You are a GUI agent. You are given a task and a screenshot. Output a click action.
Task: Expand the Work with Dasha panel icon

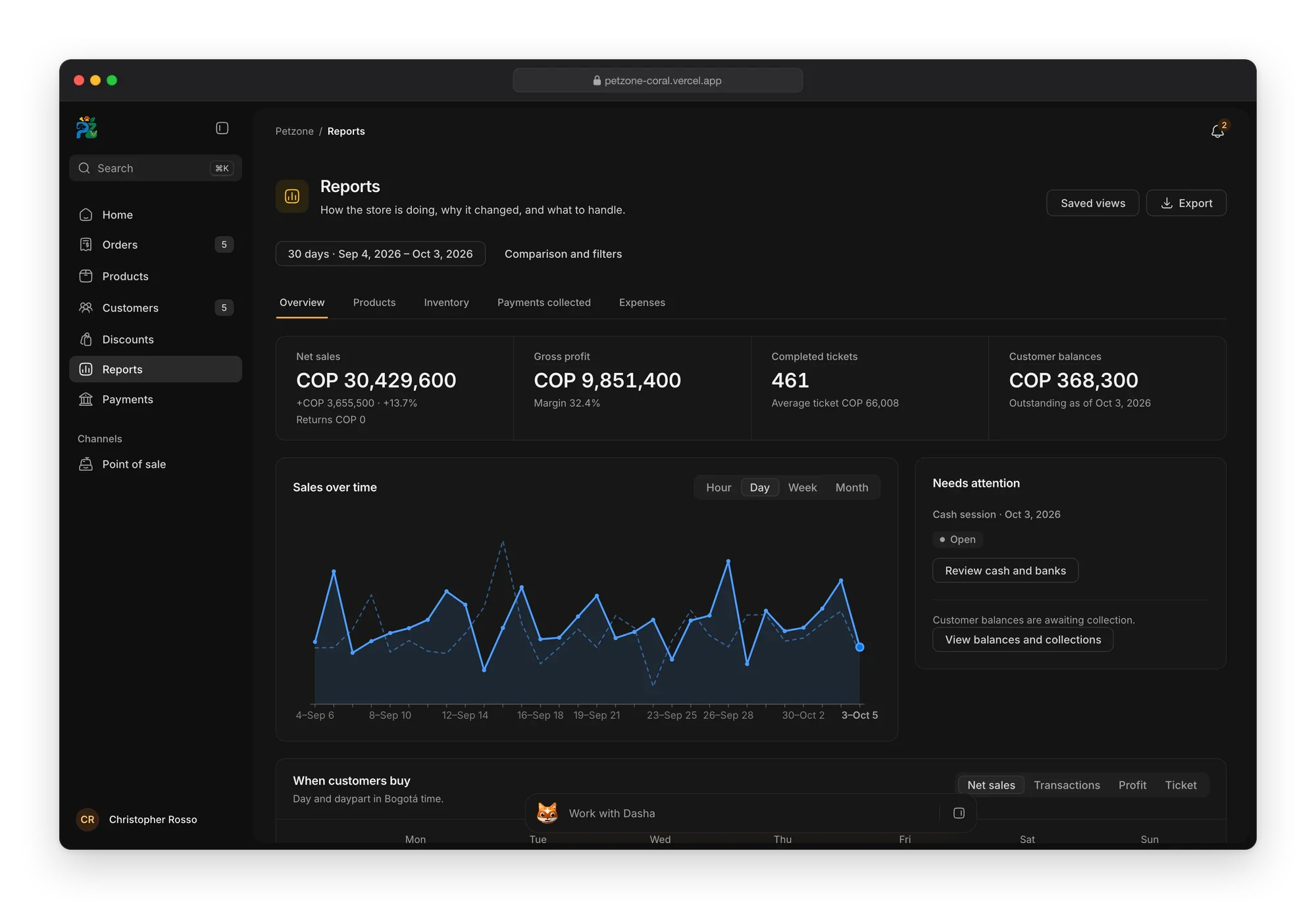959,813
